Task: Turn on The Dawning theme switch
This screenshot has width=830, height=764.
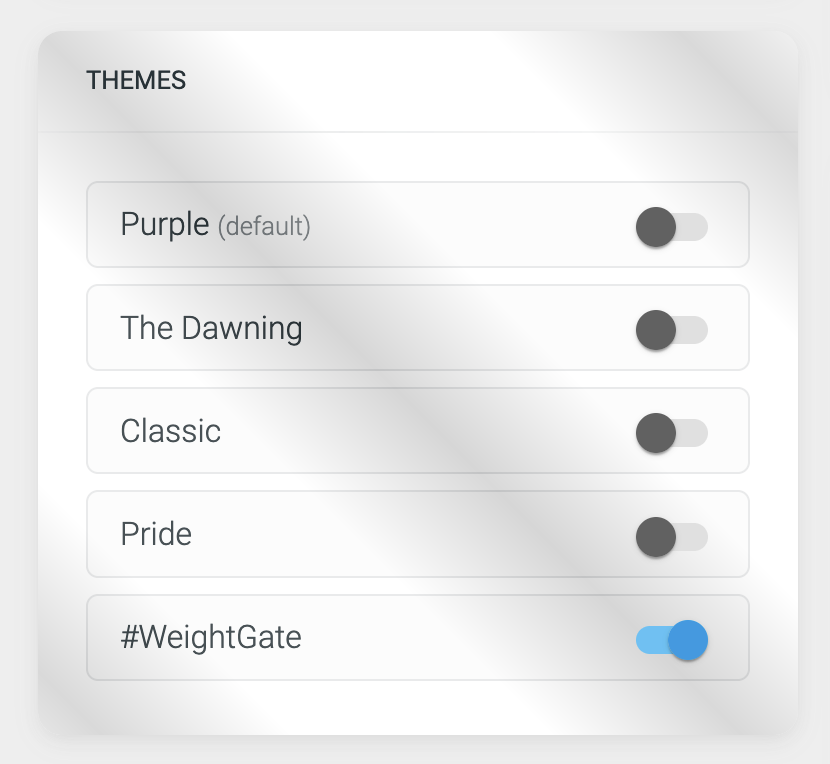Action: point(671,329)
